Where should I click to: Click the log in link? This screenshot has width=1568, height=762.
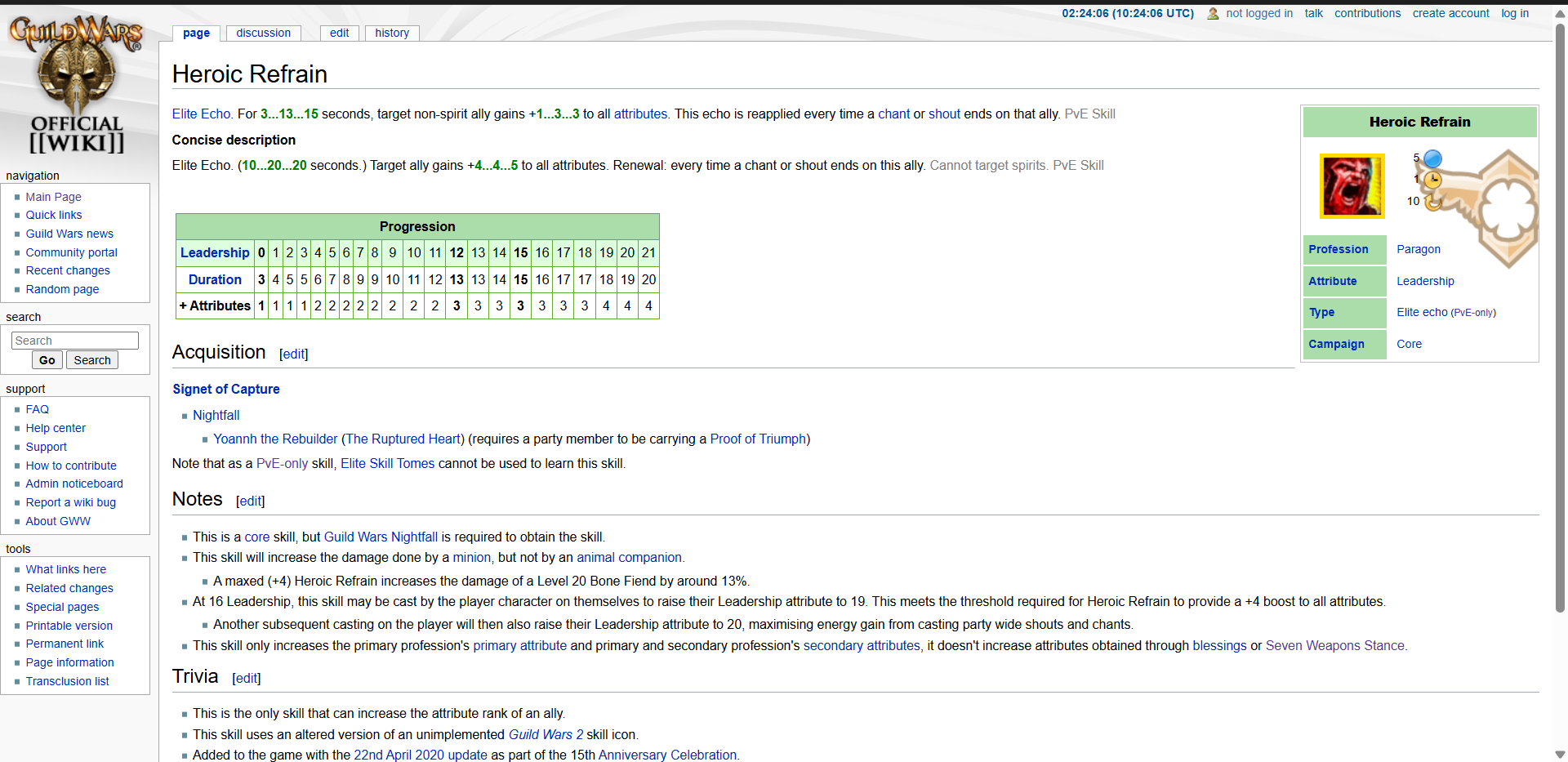[1515, 13]
